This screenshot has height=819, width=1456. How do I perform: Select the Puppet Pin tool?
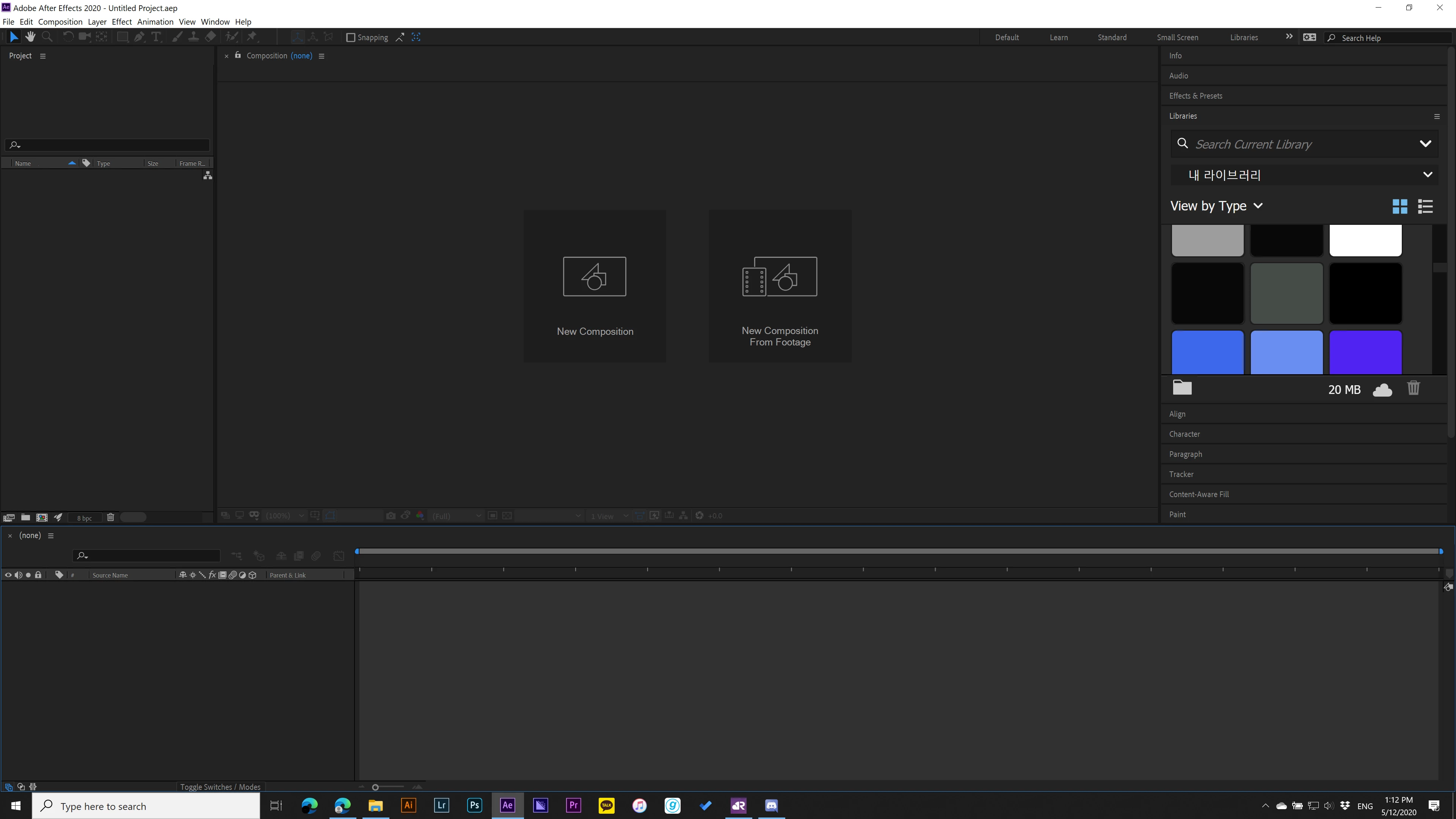(252, 37)
